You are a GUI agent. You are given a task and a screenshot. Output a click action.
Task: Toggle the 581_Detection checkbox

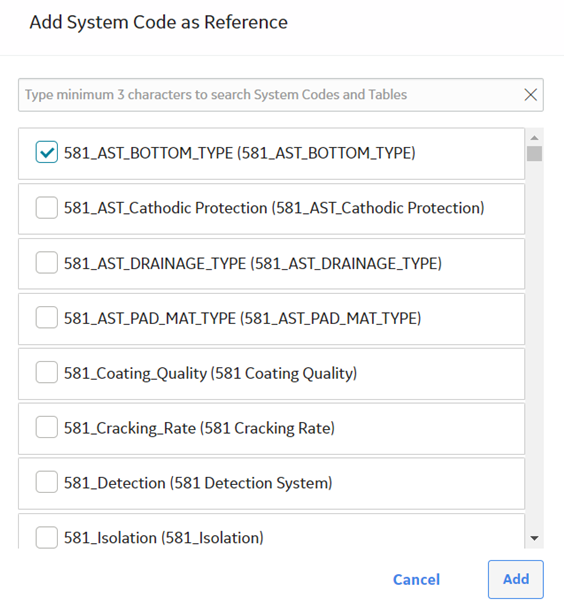point(47,482)
